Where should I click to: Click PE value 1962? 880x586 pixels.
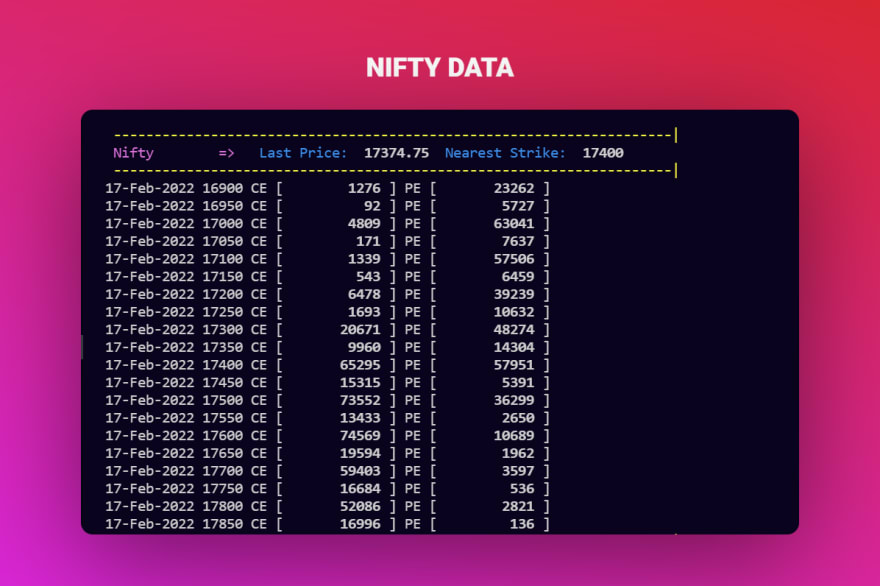click(517, 454)
